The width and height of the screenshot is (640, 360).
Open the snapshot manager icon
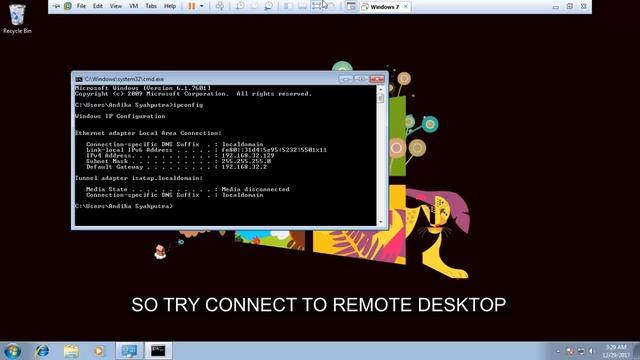coord(268,6)
